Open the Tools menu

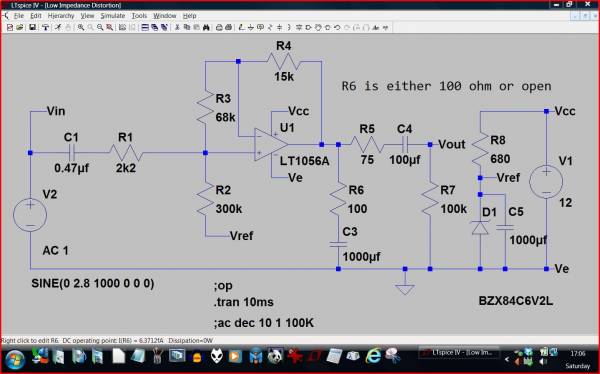(x=139, y=16)
